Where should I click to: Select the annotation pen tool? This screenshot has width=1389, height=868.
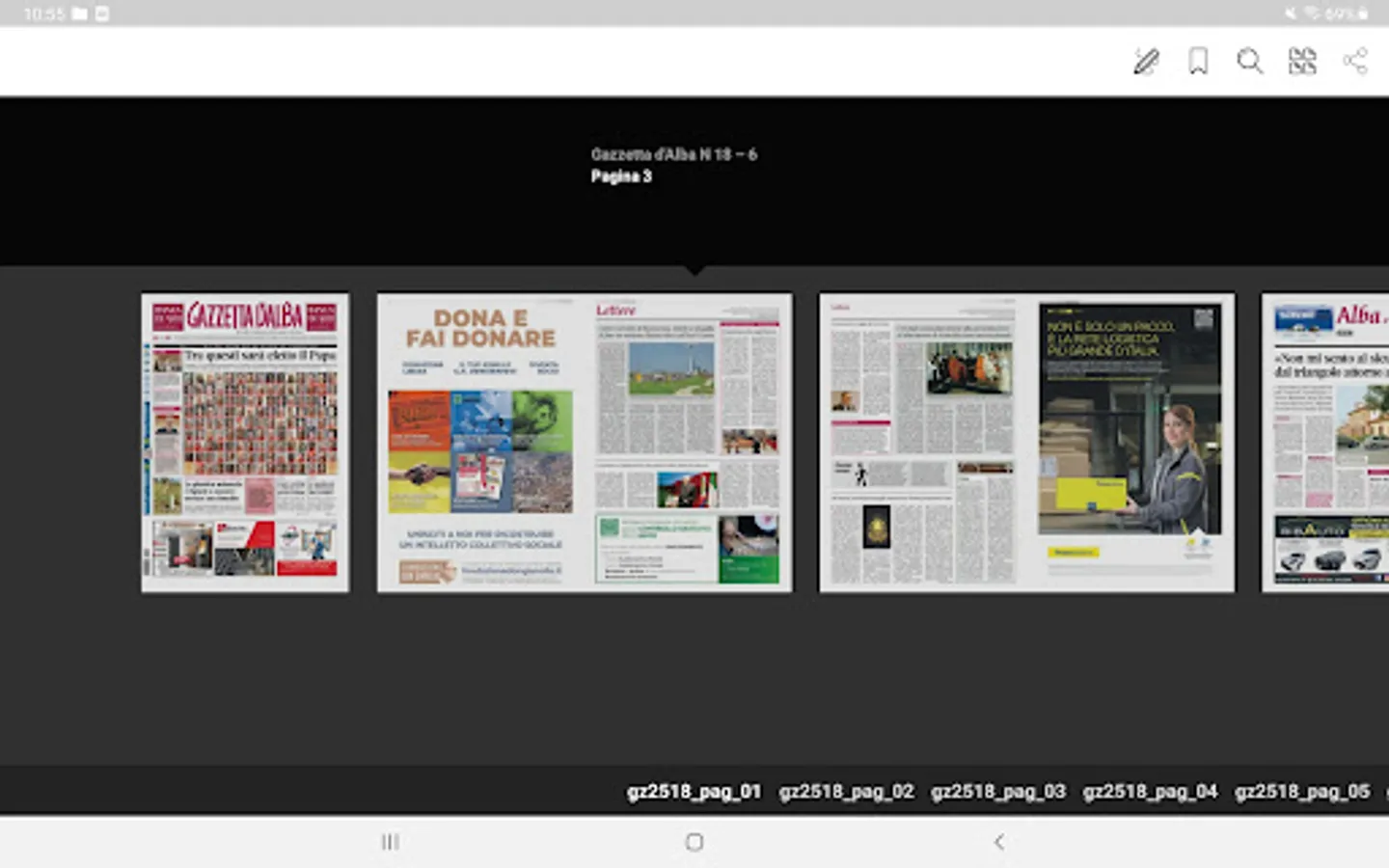(x=1146, y=61)
